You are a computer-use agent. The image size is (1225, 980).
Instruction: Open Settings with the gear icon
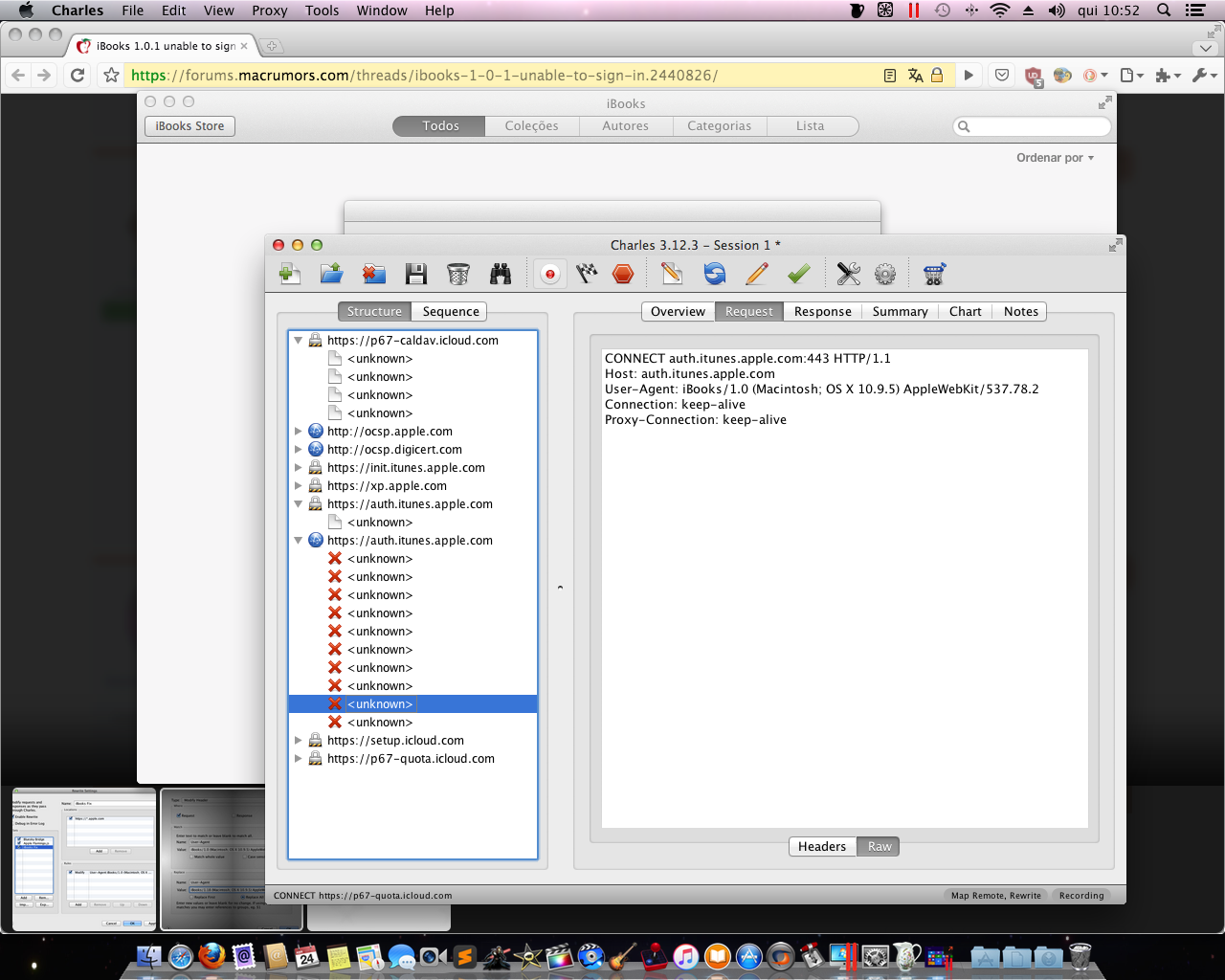[x=885, y=275]
